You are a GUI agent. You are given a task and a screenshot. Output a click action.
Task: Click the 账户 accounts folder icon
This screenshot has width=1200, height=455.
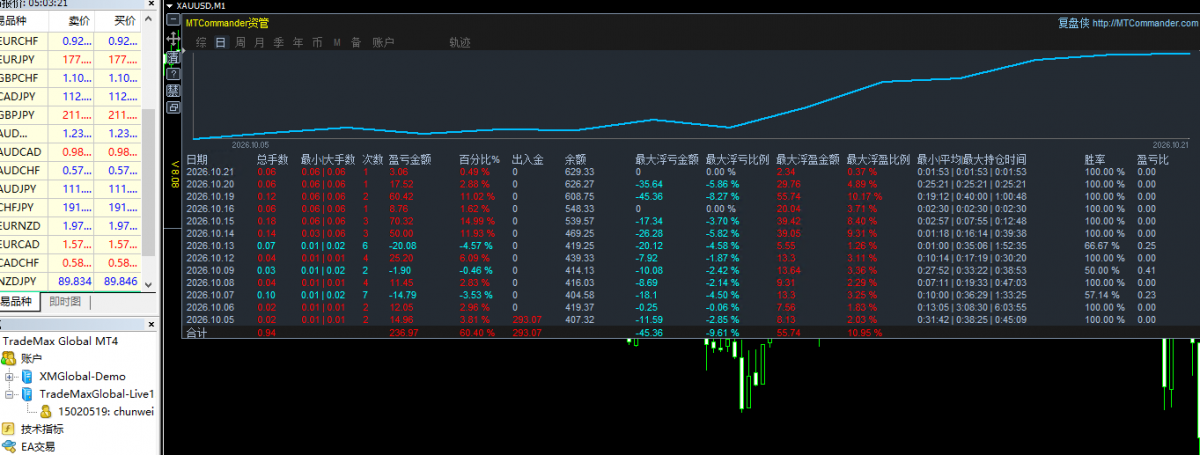pos(9,358)
